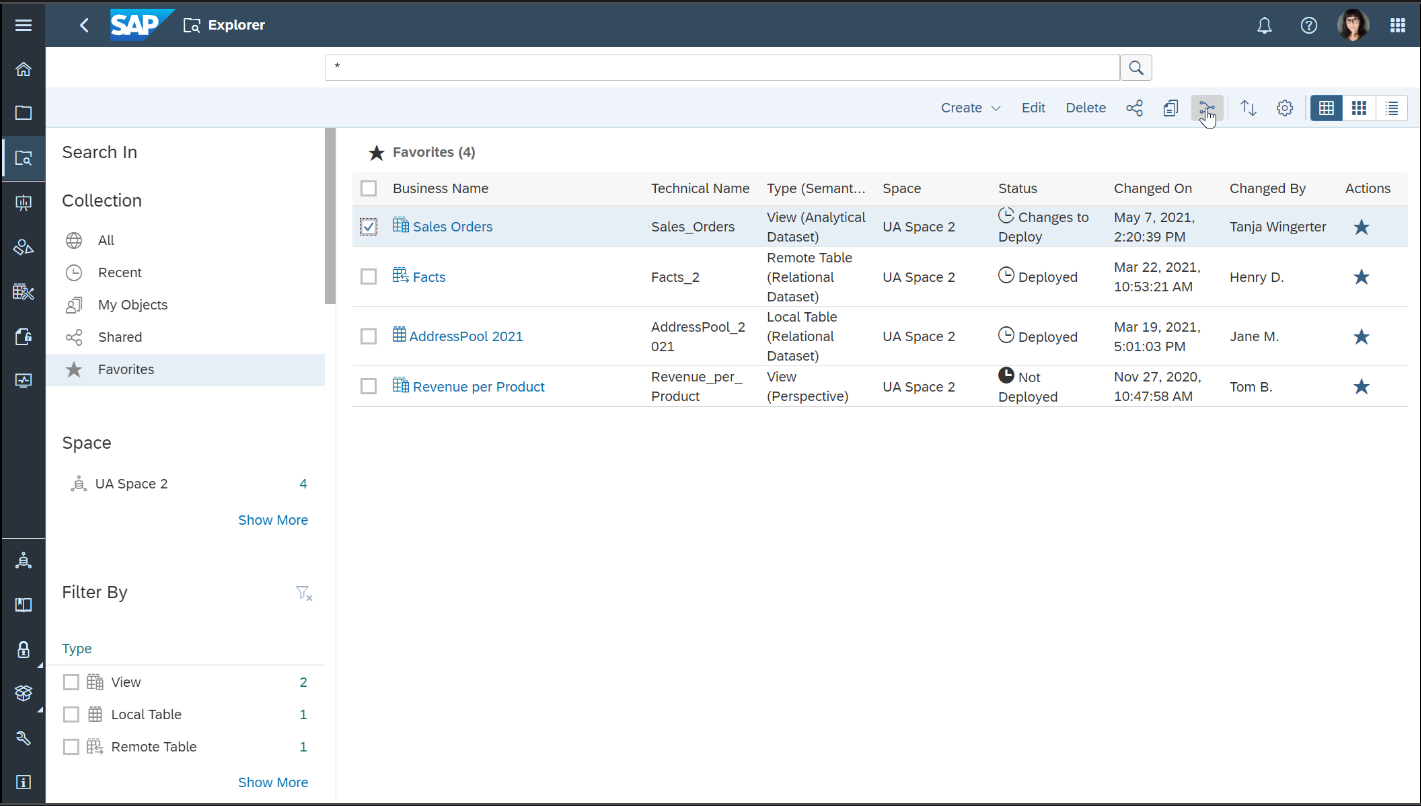Enable the Local Table type filter
Screen dimensions: 1421x806
click(71, 714)
